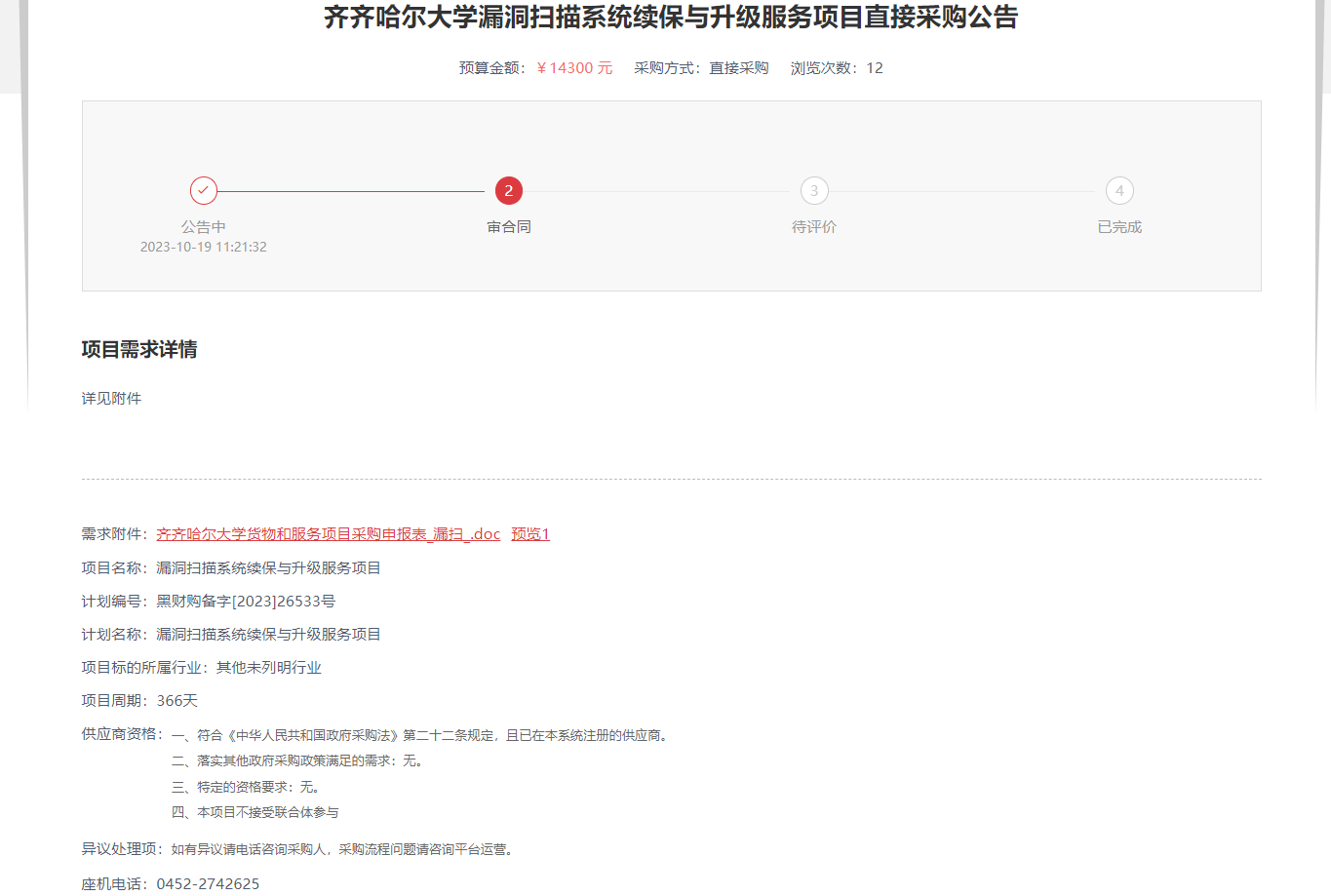Click the checkmark icon for 公告中 step
This screenshot has width=1331, height=896.
pos(203,191)
